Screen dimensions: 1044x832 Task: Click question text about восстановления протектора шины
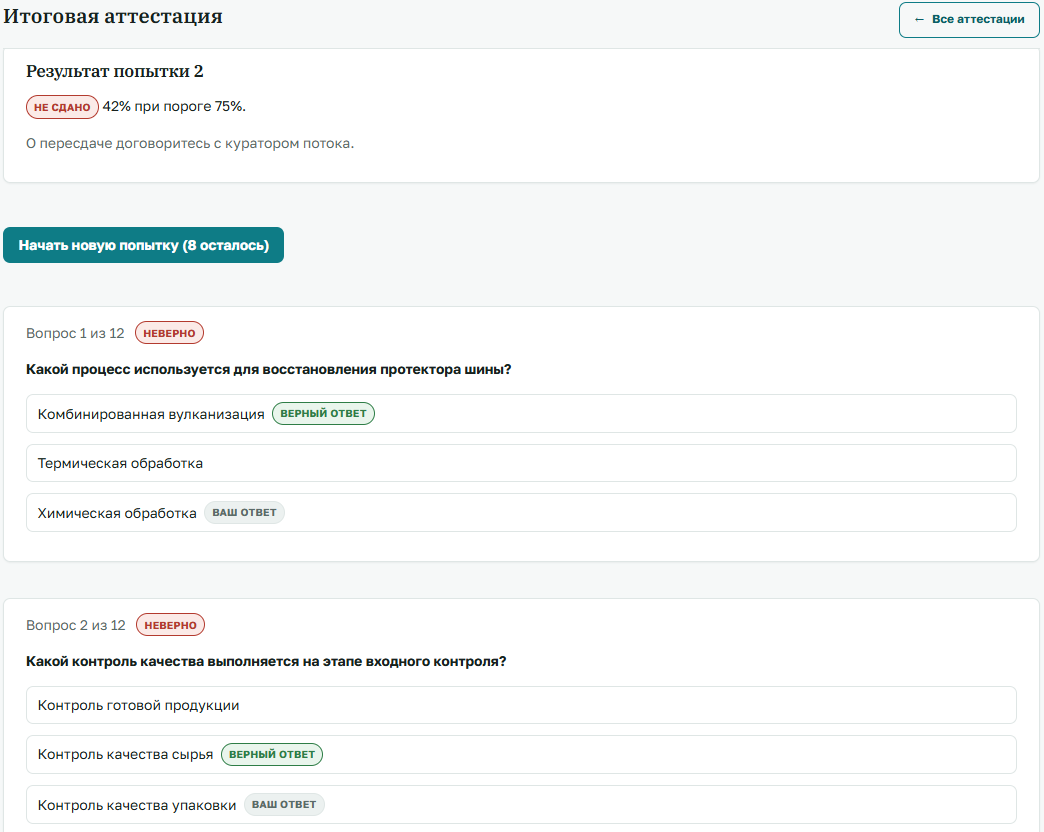pos(268,369)
